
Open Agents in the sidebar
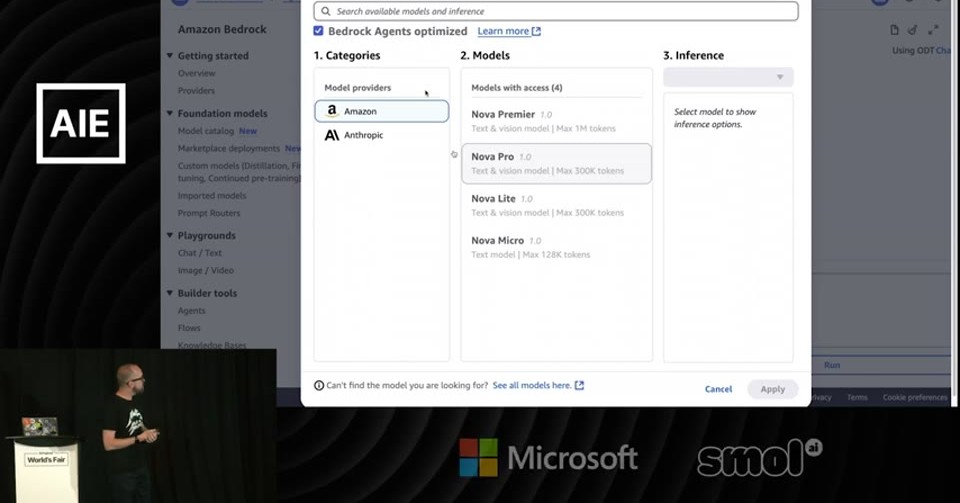click(192, 311)
